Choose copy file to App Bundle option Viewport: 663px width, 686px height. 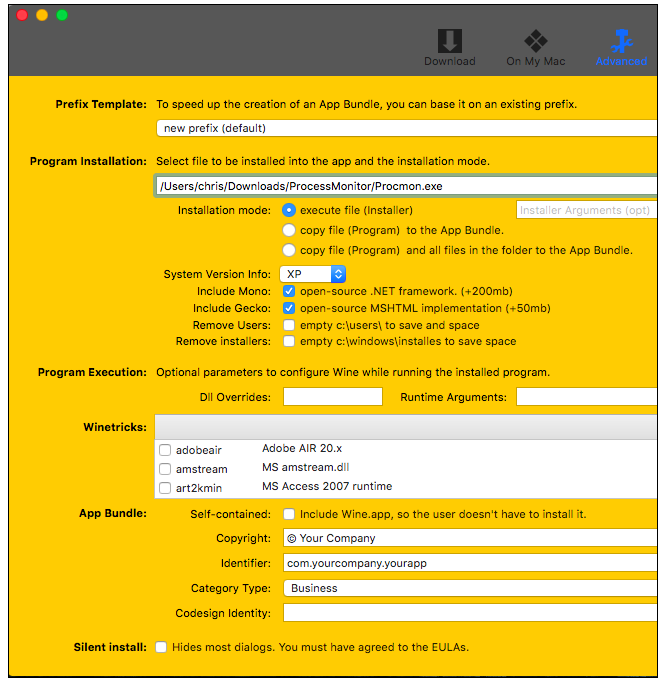[289, 230]
